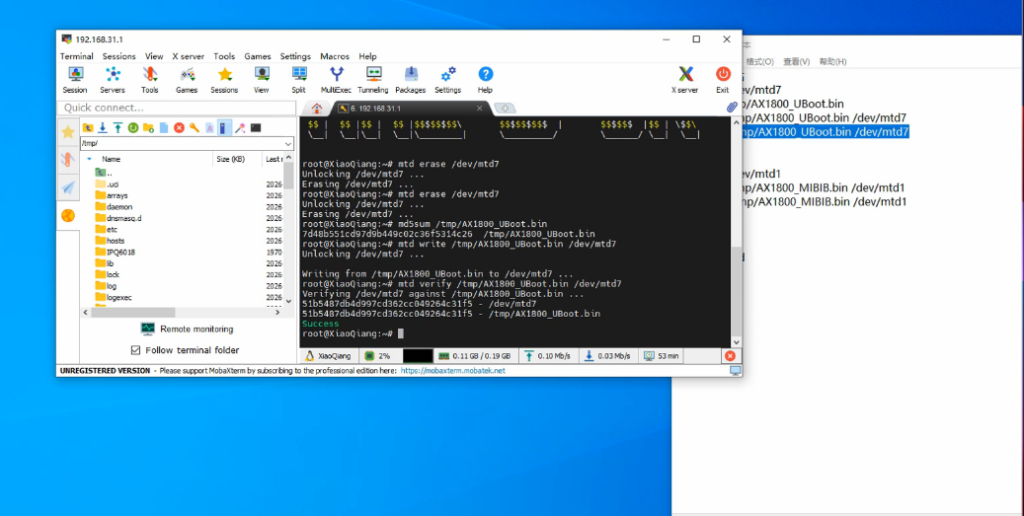Open a new tab with the tab button

pos(505,108)
